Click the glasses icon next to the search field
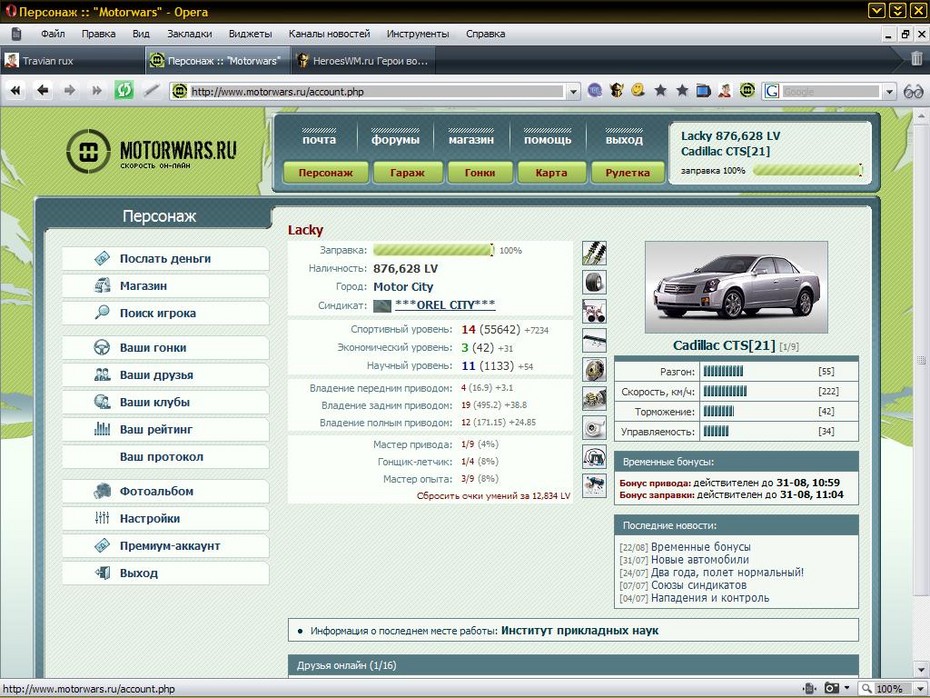The height and width of the screenshot is (698, 930). [x=913, y=91]
